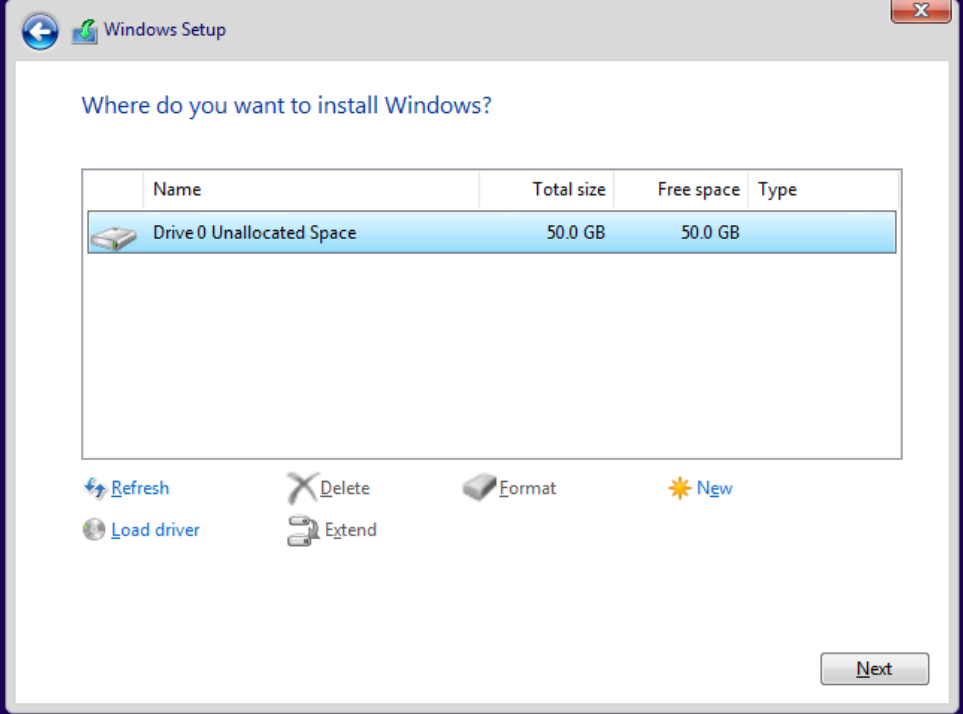Click the Load driver disc icon
The width and height of the screenshot is (963, 714).
tap(94, 530)
